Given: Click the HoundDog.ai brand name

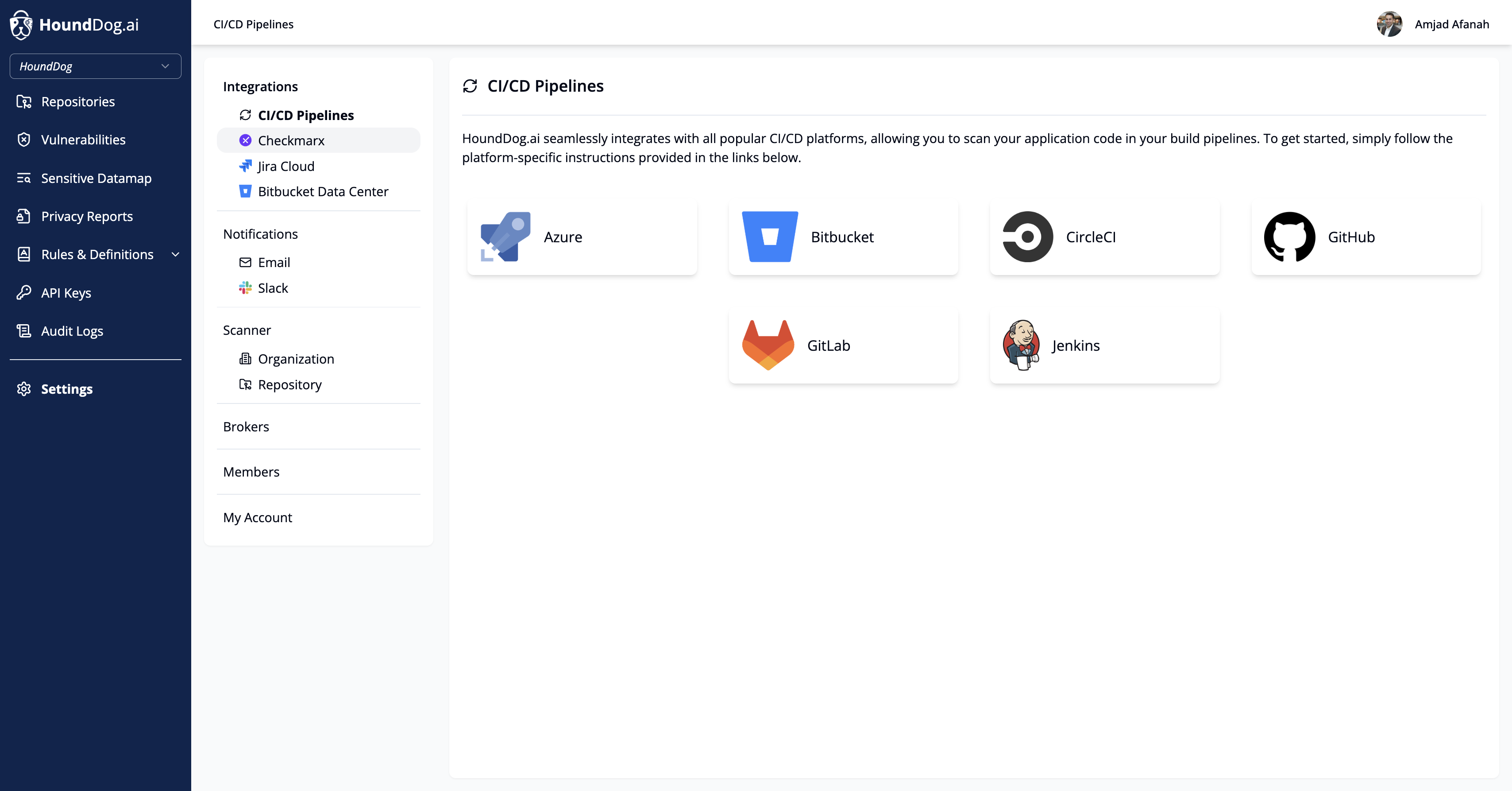Looking at the screenshot, I should tap(89, 25).
